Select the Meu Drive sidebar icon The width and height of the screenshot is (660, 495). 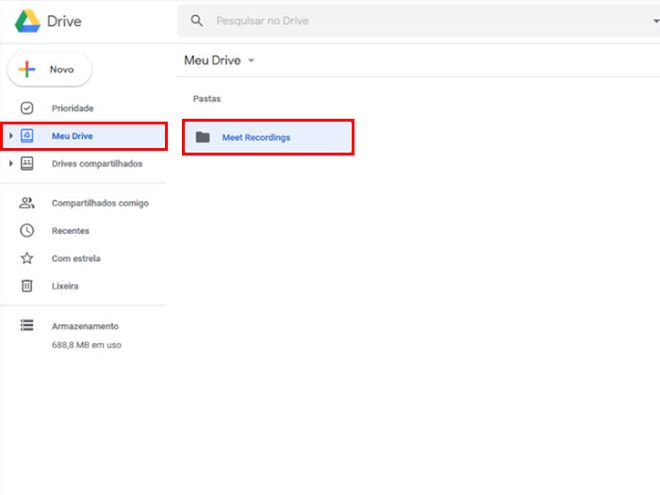(x=27, y=136)
